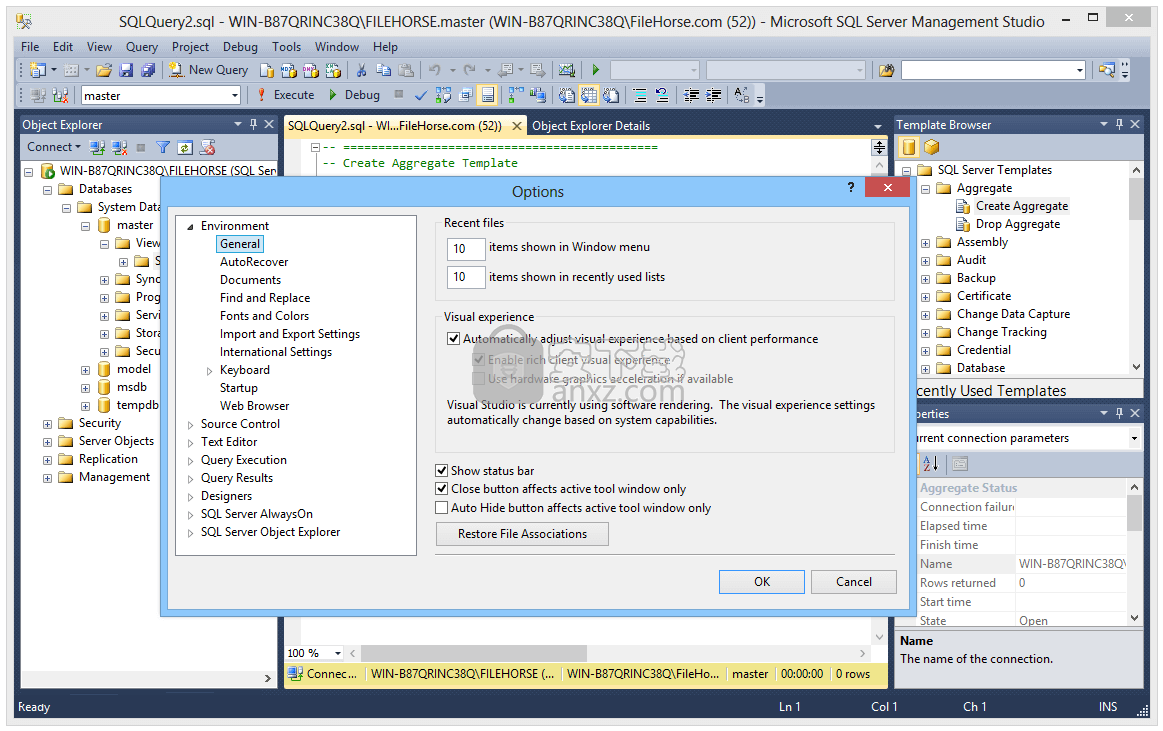Click the Debug button in SQL toolbar
1163x731 pixels.
click(354, 95)
